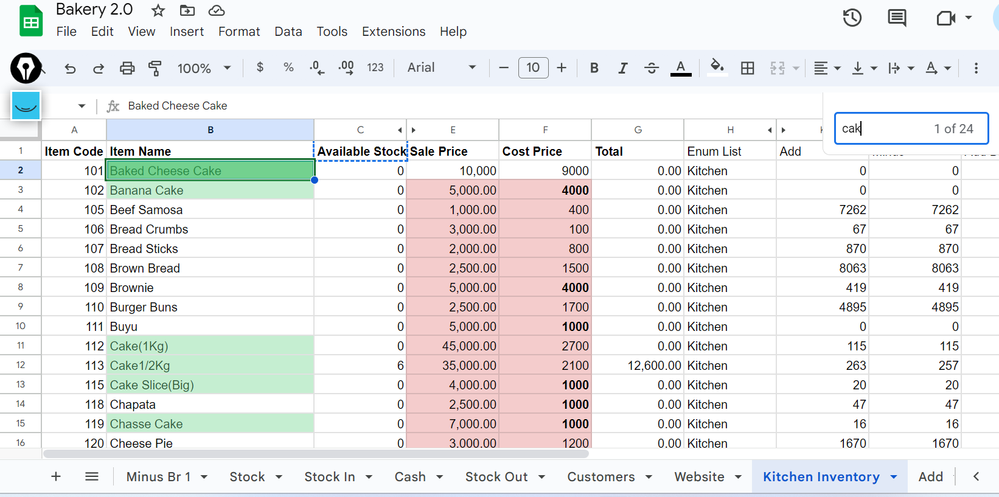Select column B header

click(210, 130)
